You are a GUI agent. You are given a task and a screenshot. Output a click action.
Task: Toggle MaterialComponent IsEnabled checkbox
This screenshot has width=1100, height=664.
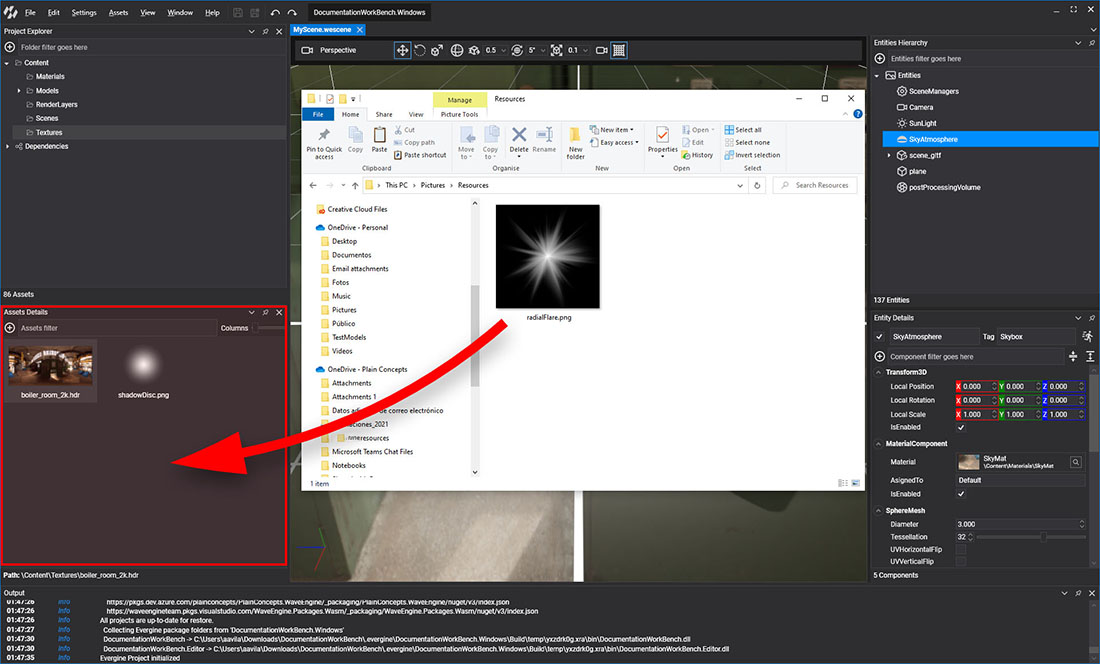(x=961, y=494)
